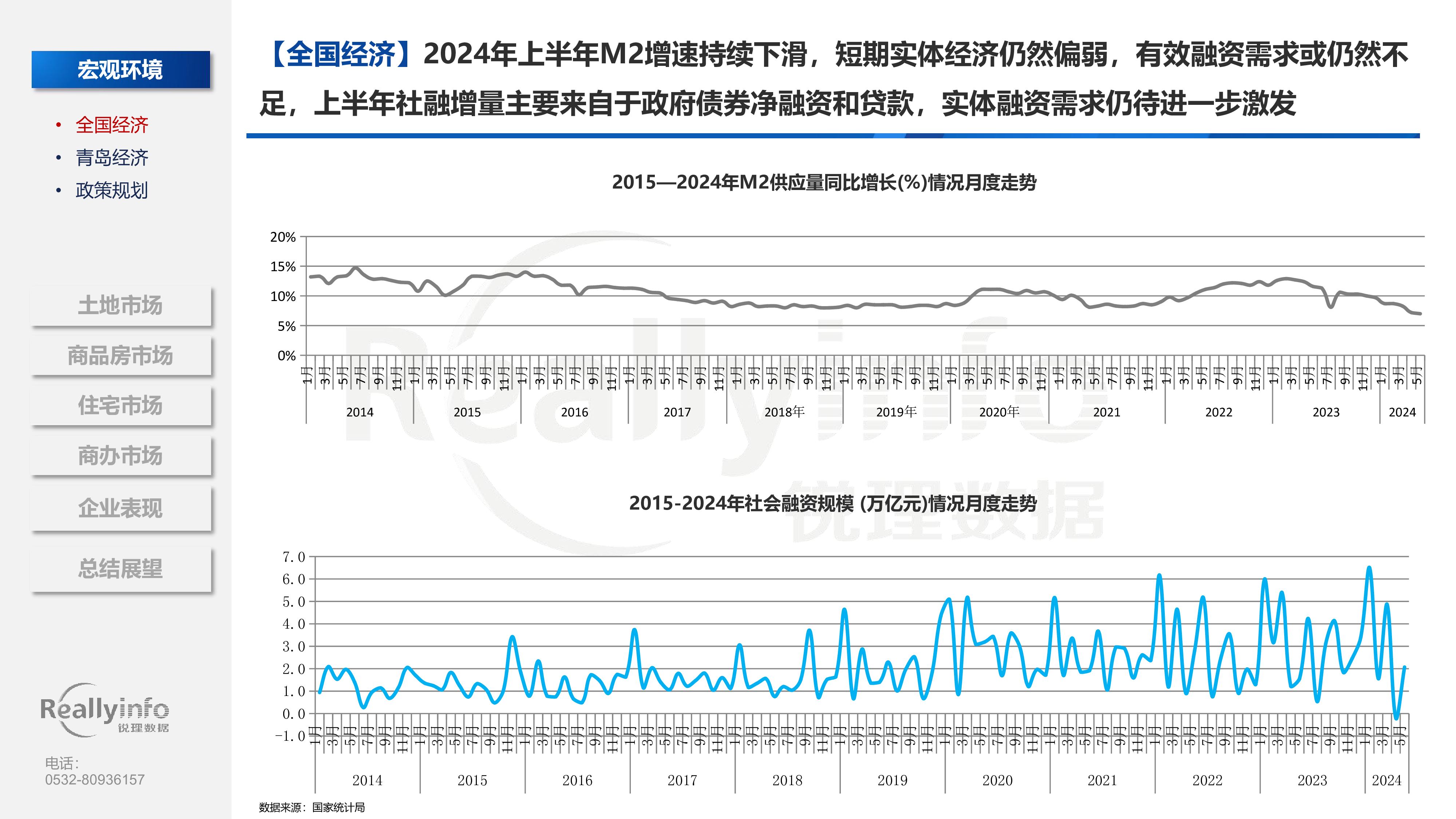Go to the 商办市场 section
1456x819 pixels.
[x=120, y=456]
